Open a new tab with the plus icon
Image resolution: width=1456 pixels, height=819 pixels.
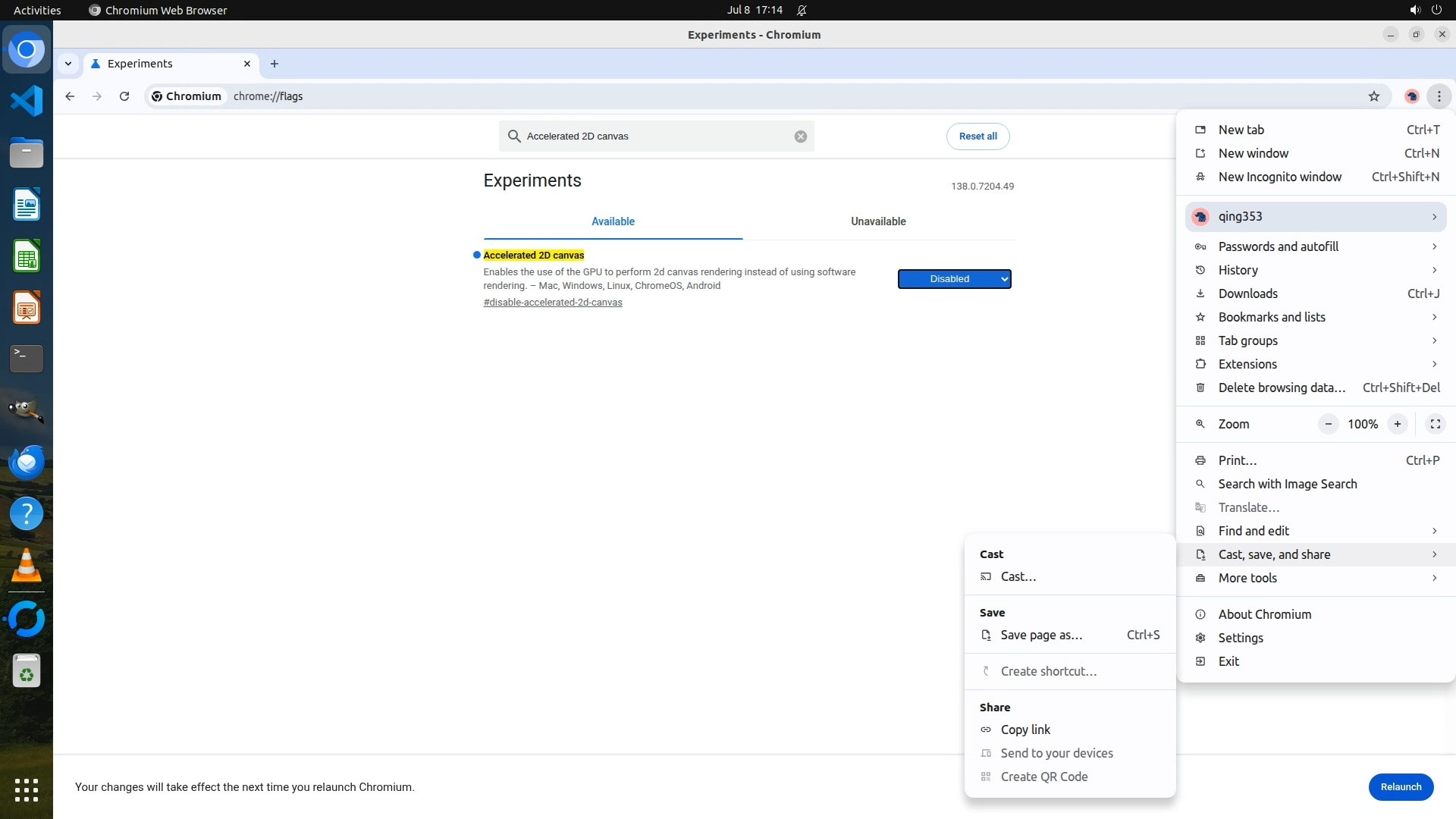(275, 64)
